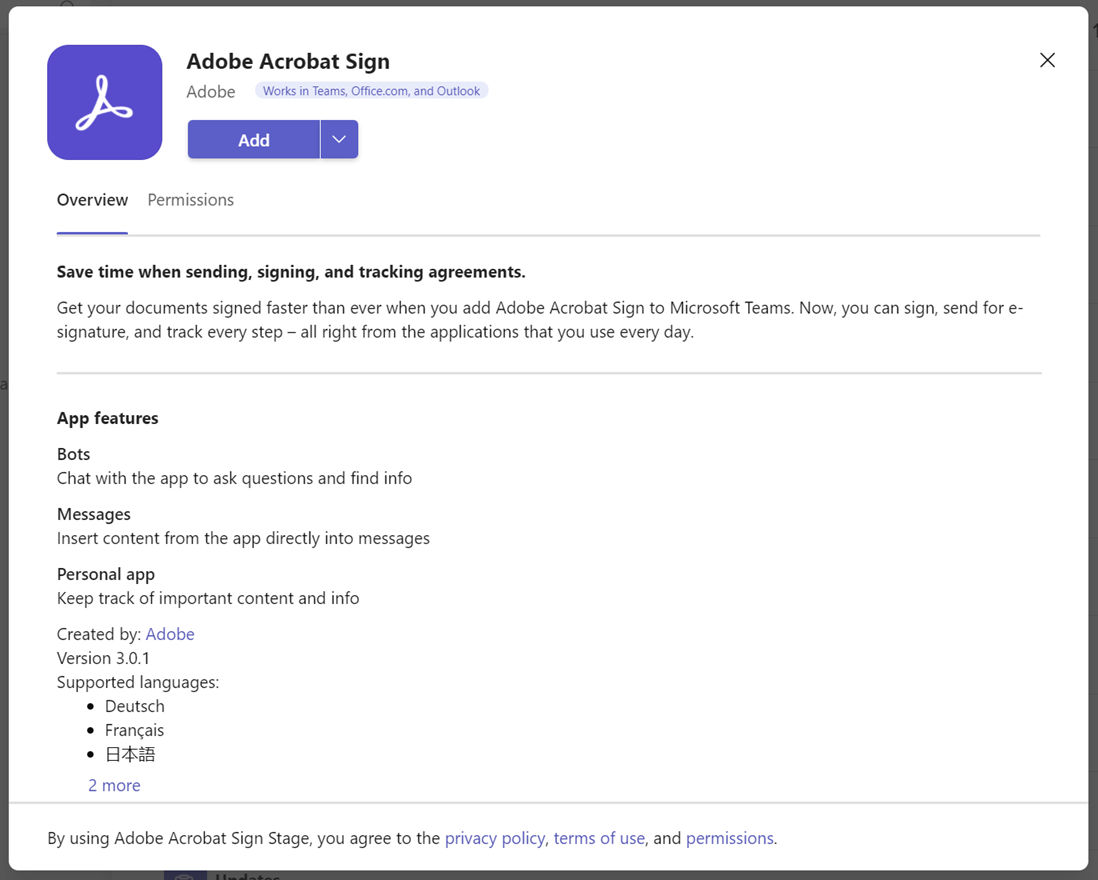The image size is (1098, 880).
Task: Click the 'Deutsch' language entry
Action: (134, 706)
